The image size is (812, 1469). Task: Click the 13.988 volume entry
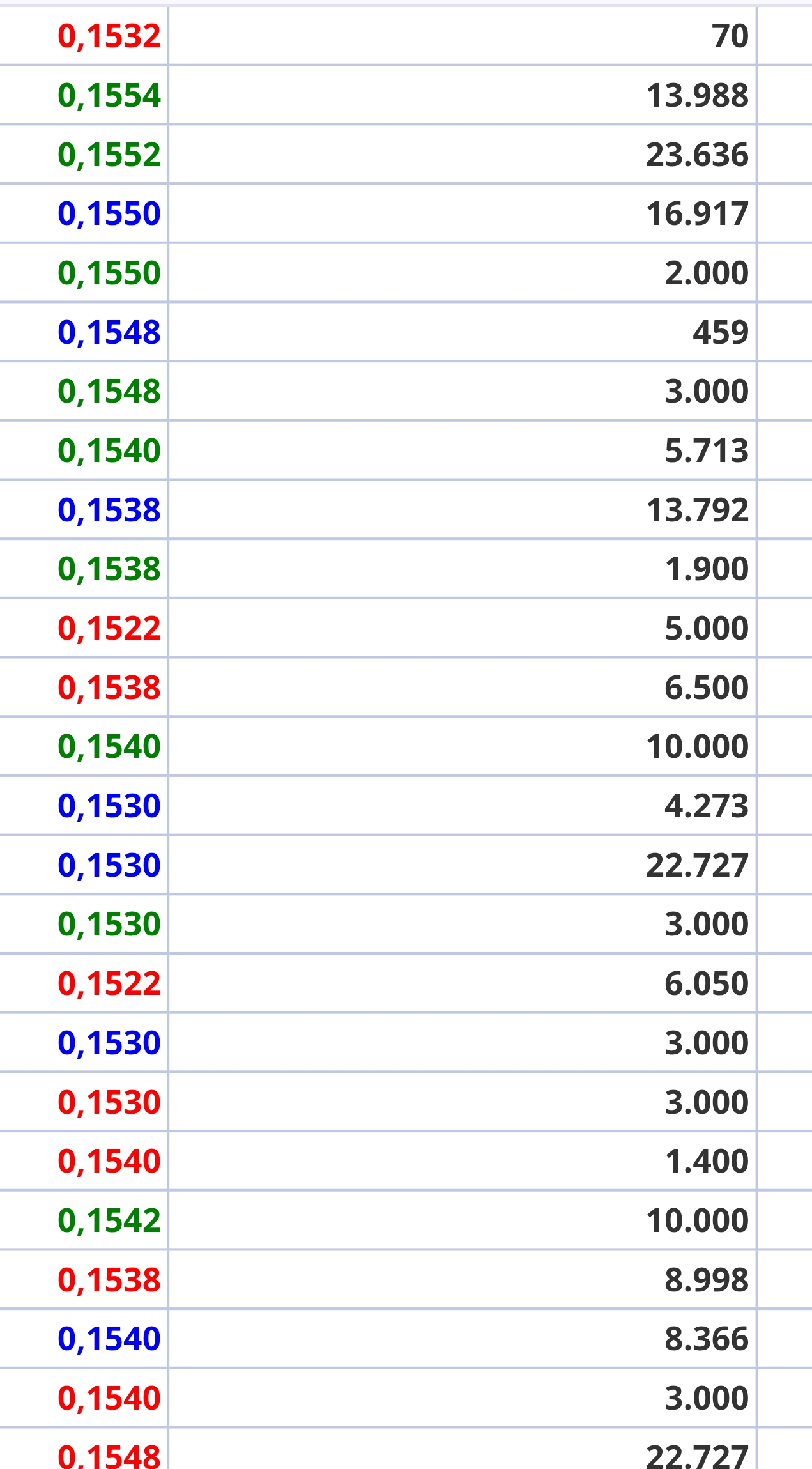[697, 95]
